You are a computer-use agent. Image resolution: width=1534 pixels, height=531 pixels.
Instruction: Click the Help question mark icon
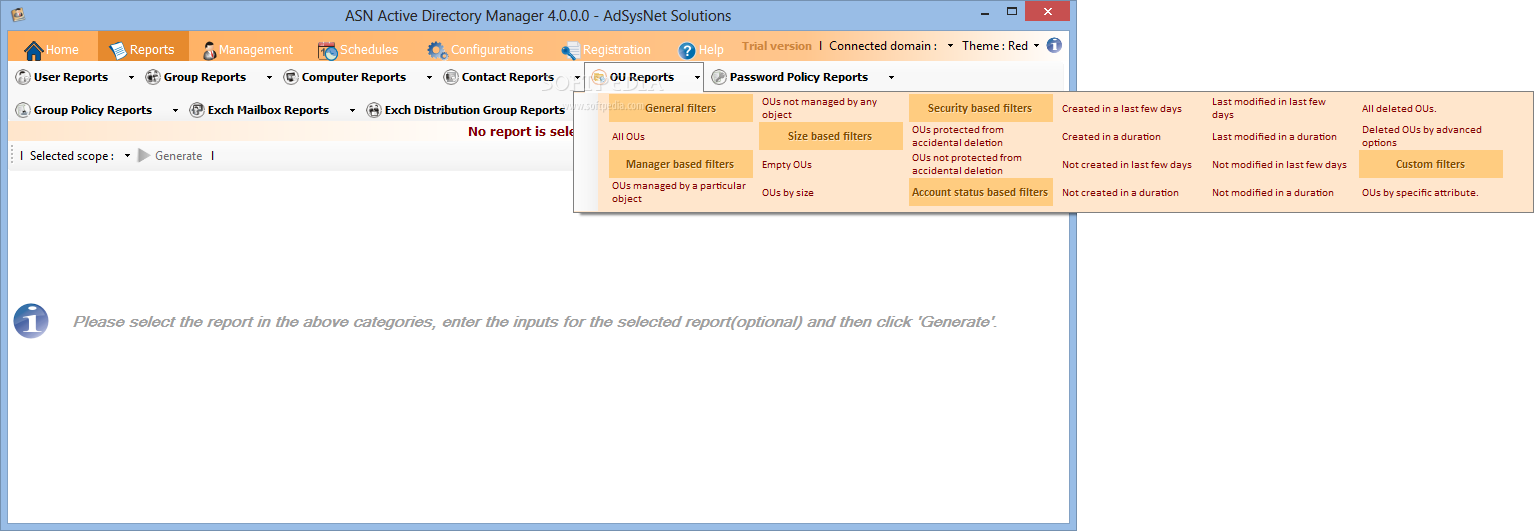687,50
